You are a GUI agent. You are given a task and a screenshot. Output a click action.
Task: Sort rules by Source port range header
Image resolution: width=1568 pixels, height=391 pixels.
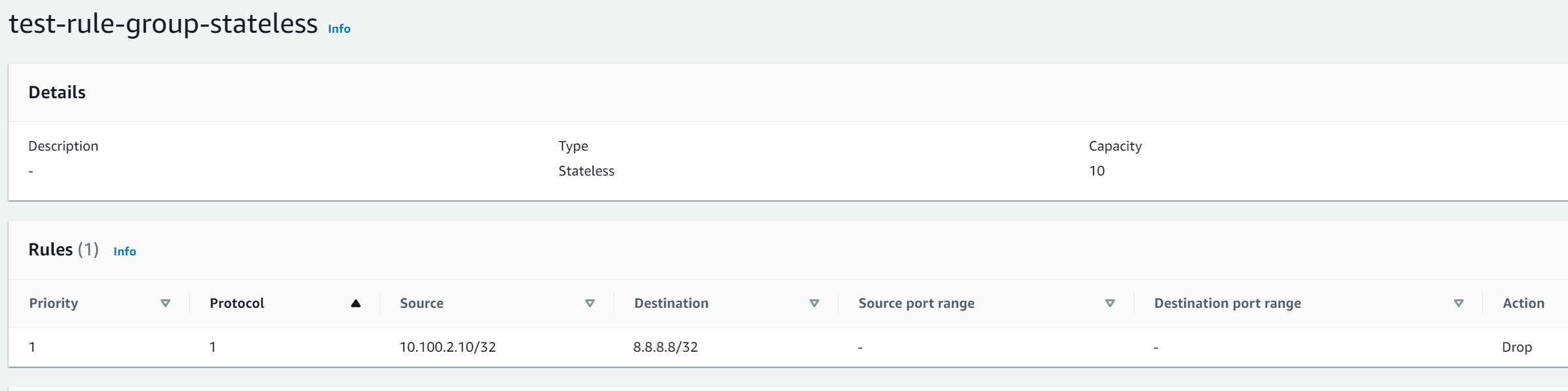coord(916,303)
